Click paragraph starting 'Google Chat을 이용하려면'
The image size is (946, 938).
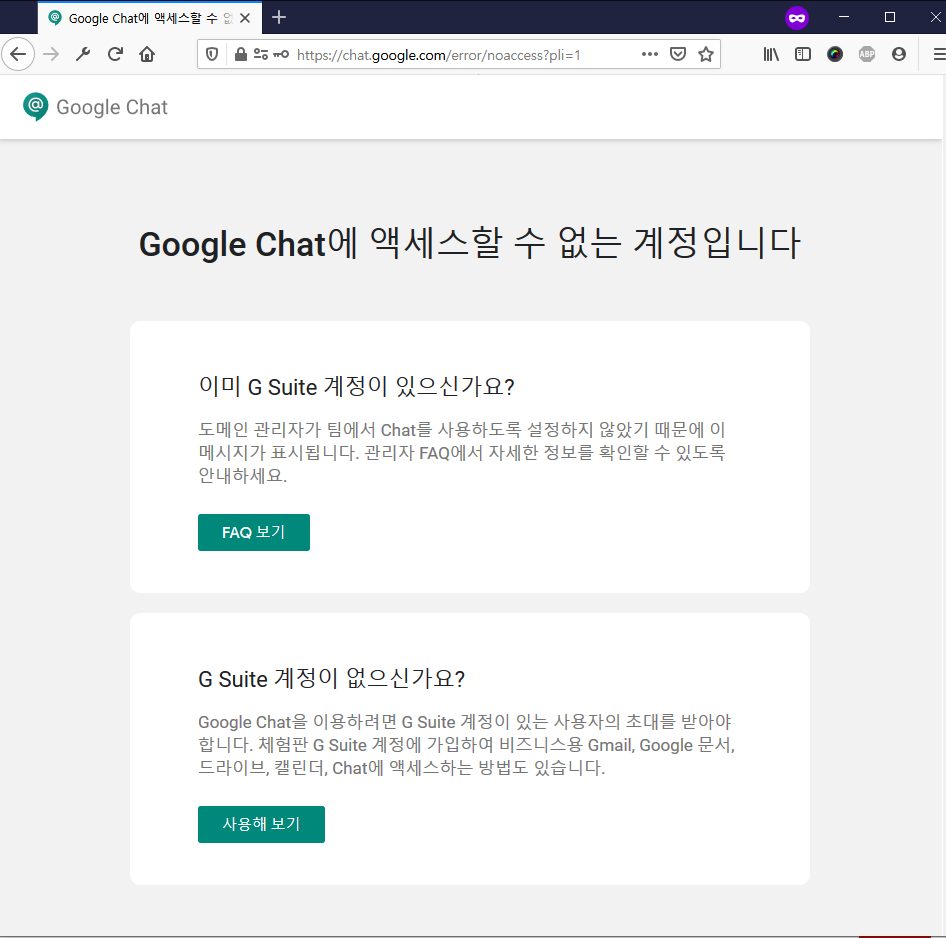pos(466,744)
